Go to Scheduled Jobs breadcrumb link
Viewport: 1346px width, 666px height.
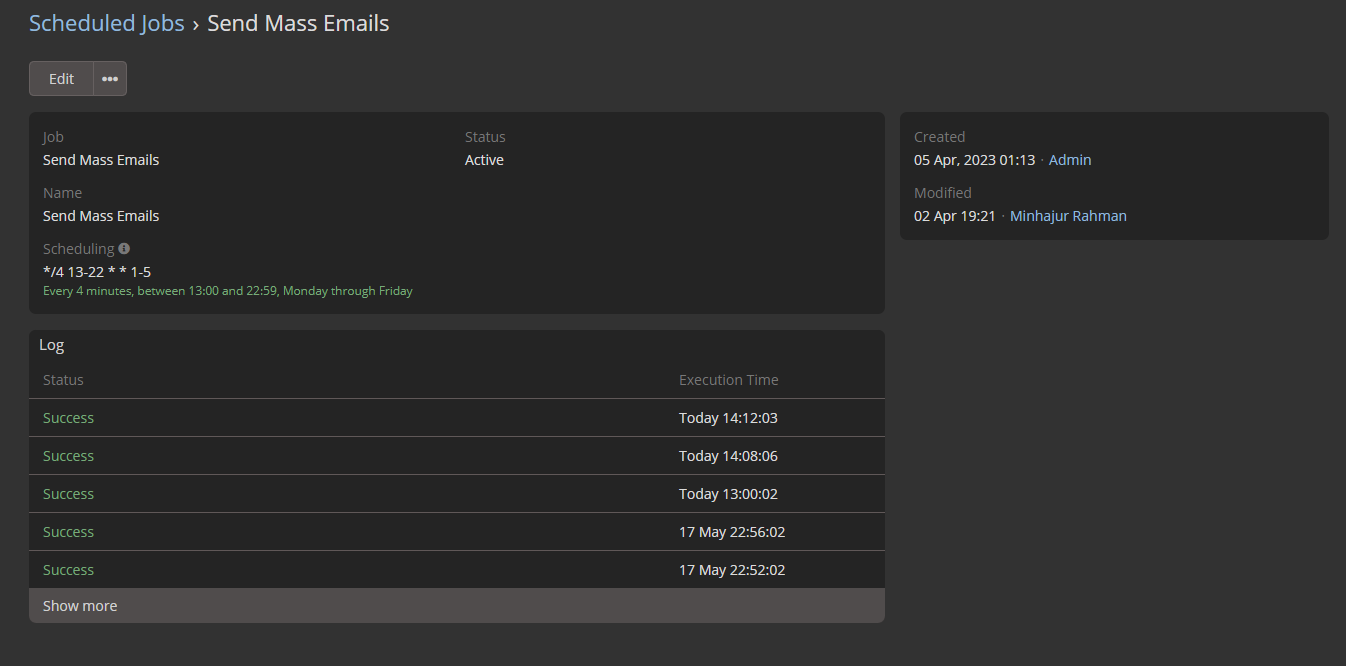pos(107,24)
